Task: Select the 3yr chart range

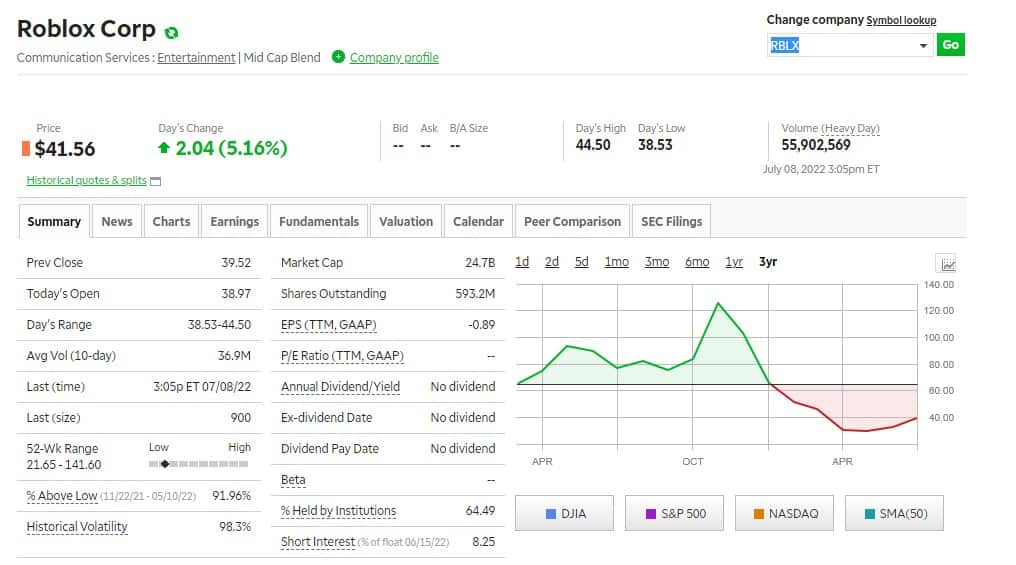Action: [768, 262]
